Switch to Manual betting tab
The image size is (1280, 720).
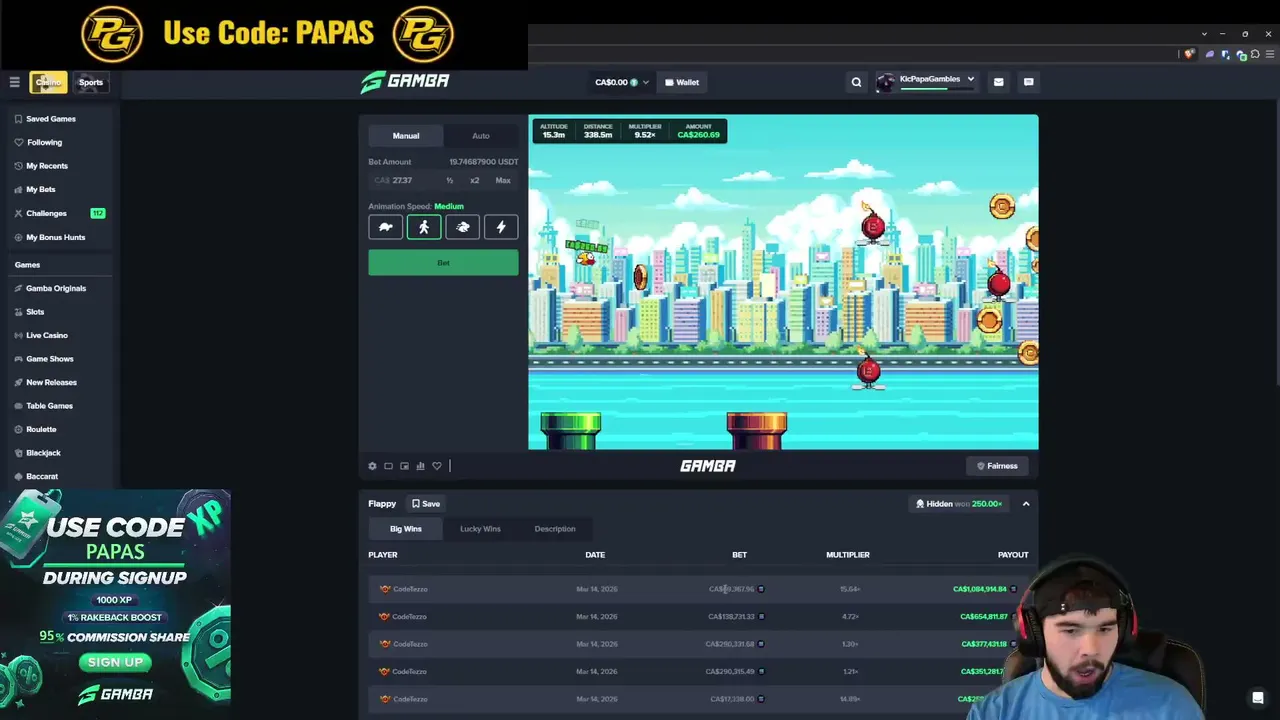406,136
